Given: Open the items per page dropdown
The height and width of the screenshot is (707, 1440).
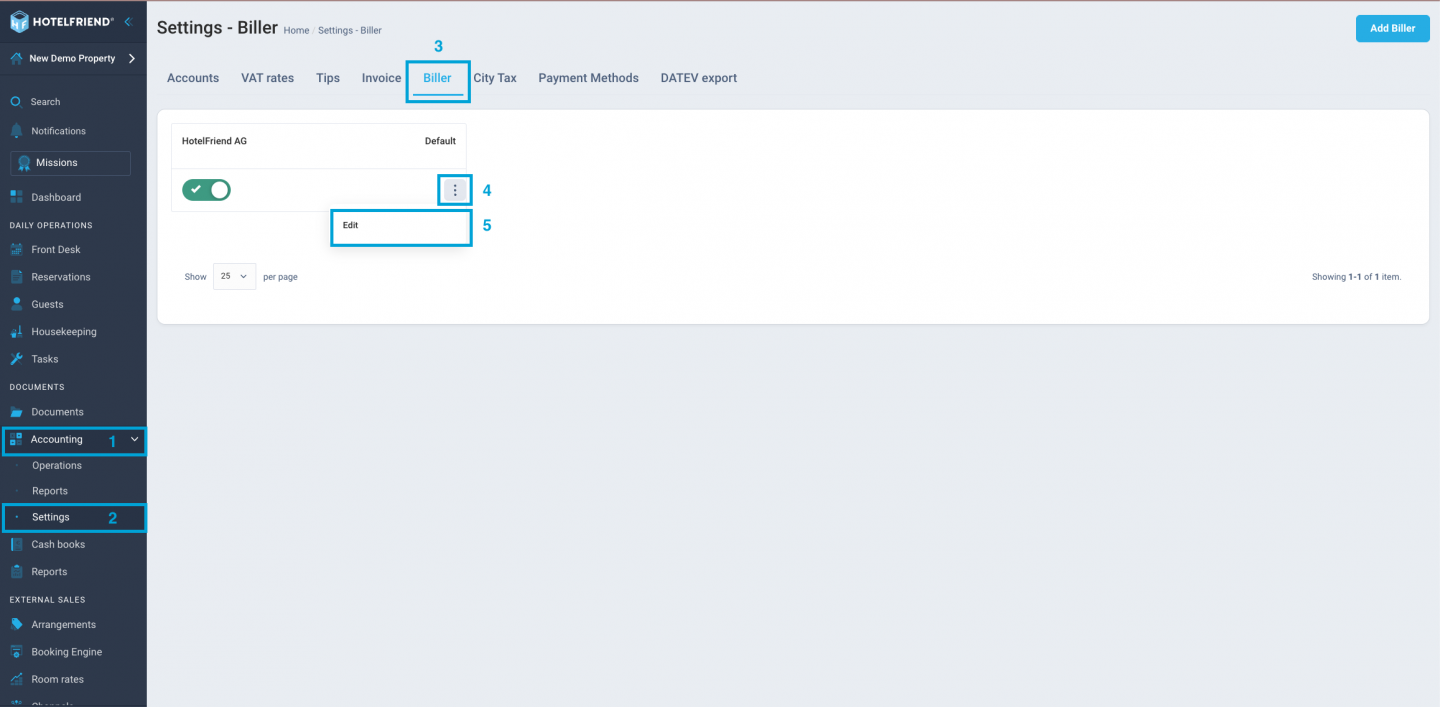Looking at the screenshot, I should (x=233, y=276).
